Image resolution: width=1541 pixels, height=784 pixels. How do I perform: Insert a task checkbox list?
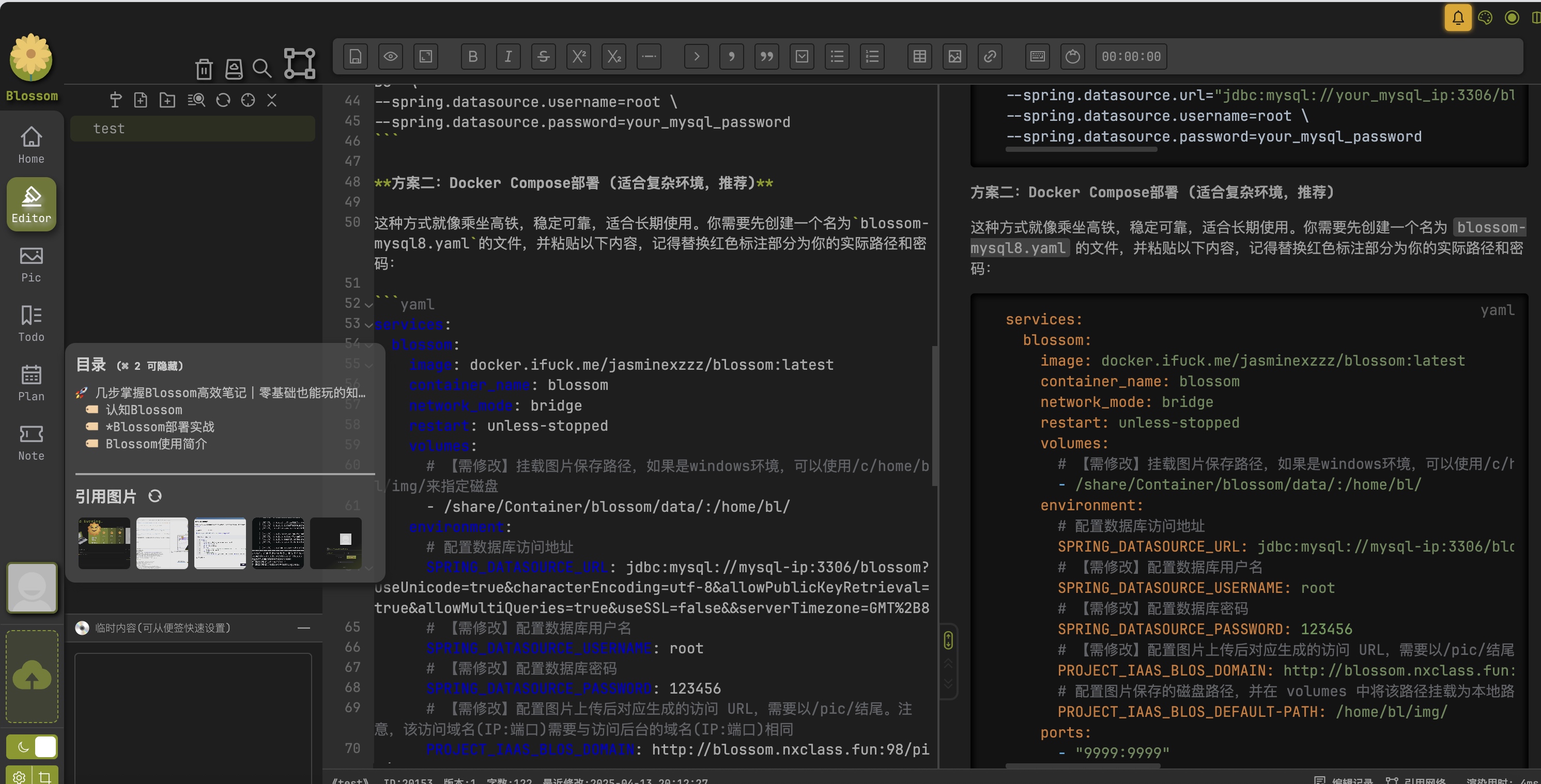click(802, 56)
